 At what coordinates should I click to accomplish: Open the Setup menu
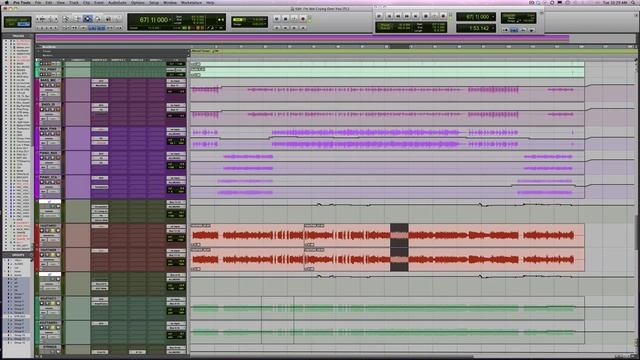click(154, 2)
